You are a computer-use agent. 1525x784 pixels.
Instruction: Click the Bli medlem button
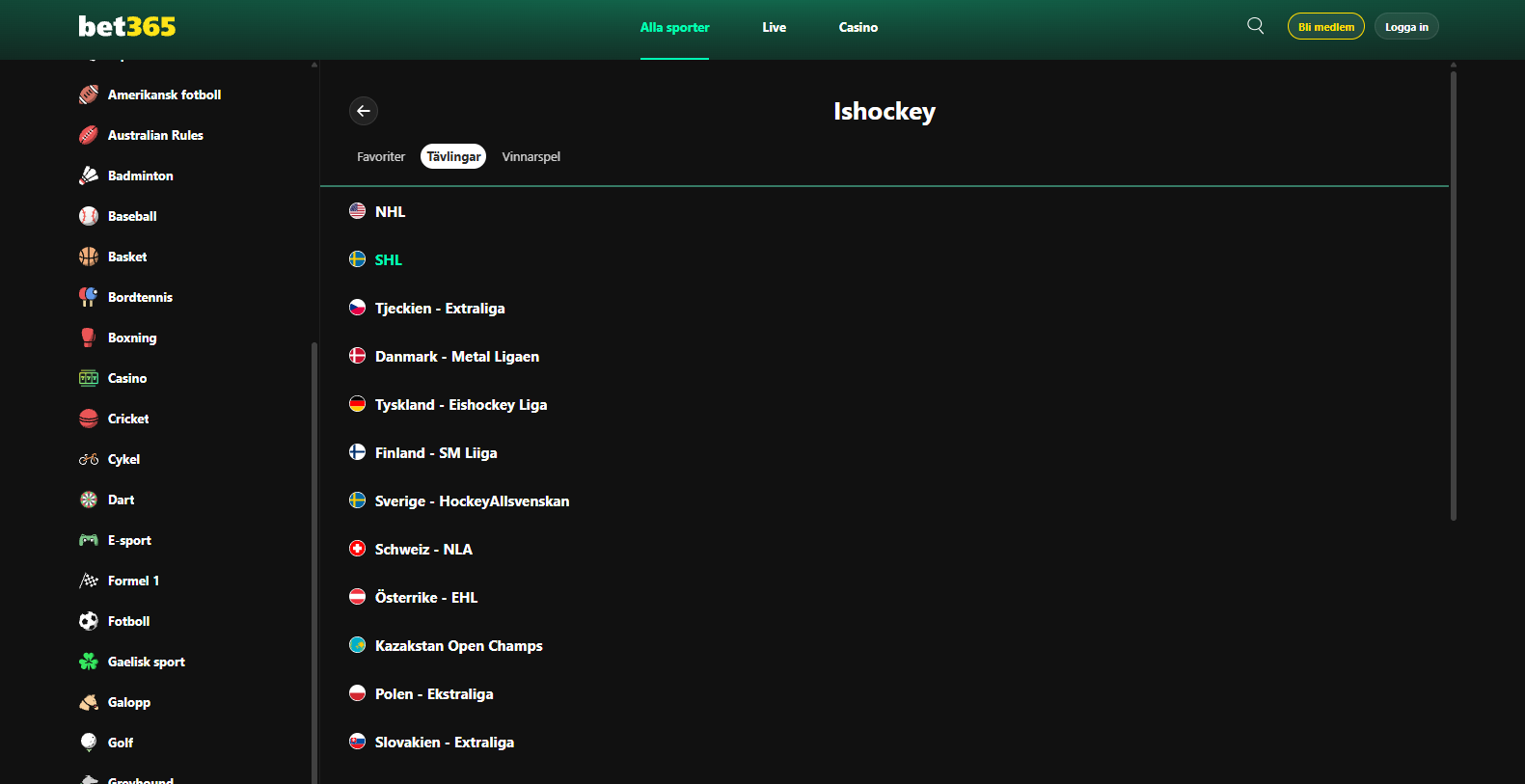(1326, 26)
